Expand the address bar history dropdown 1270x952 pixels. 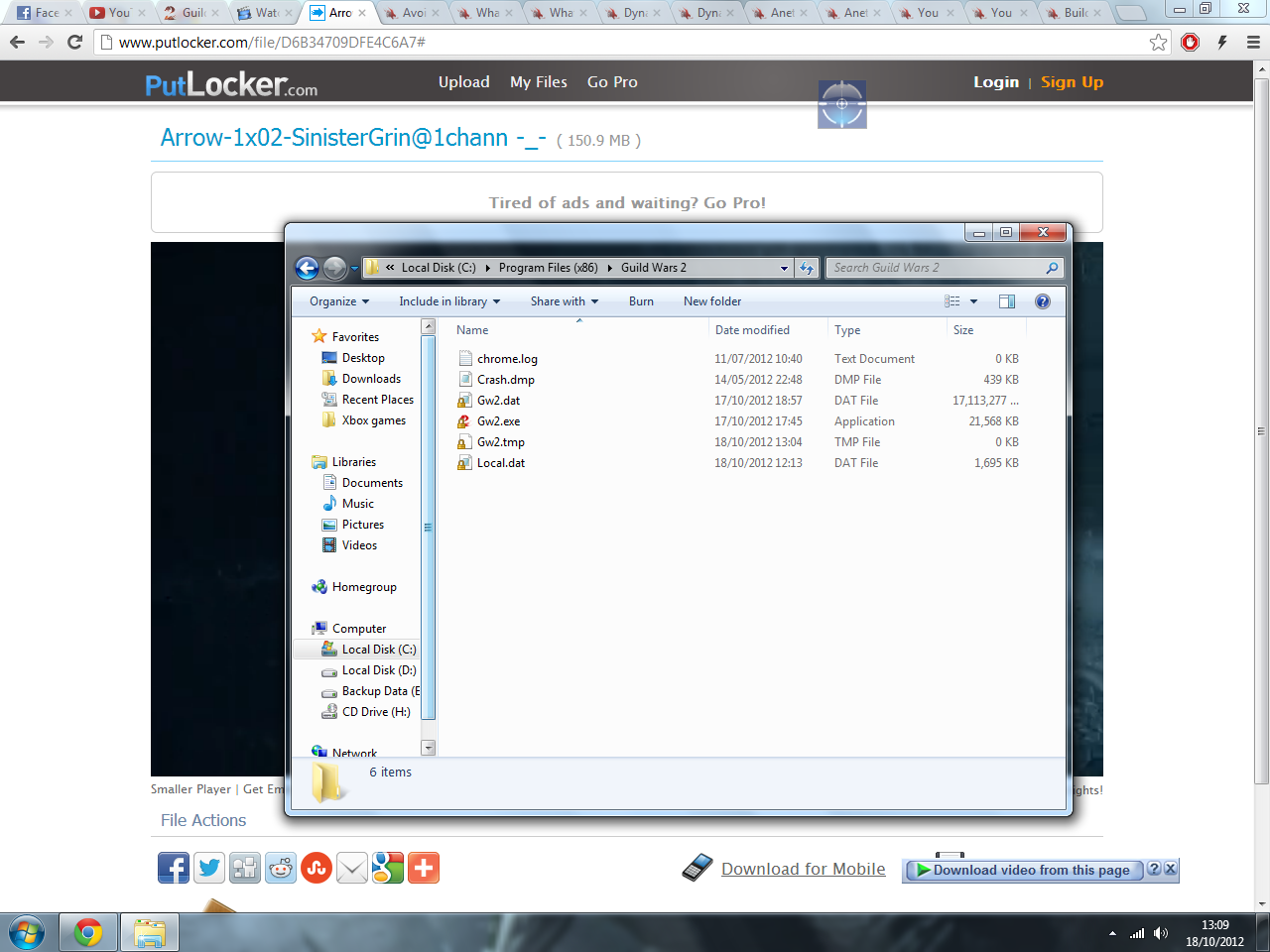point(784,268)
